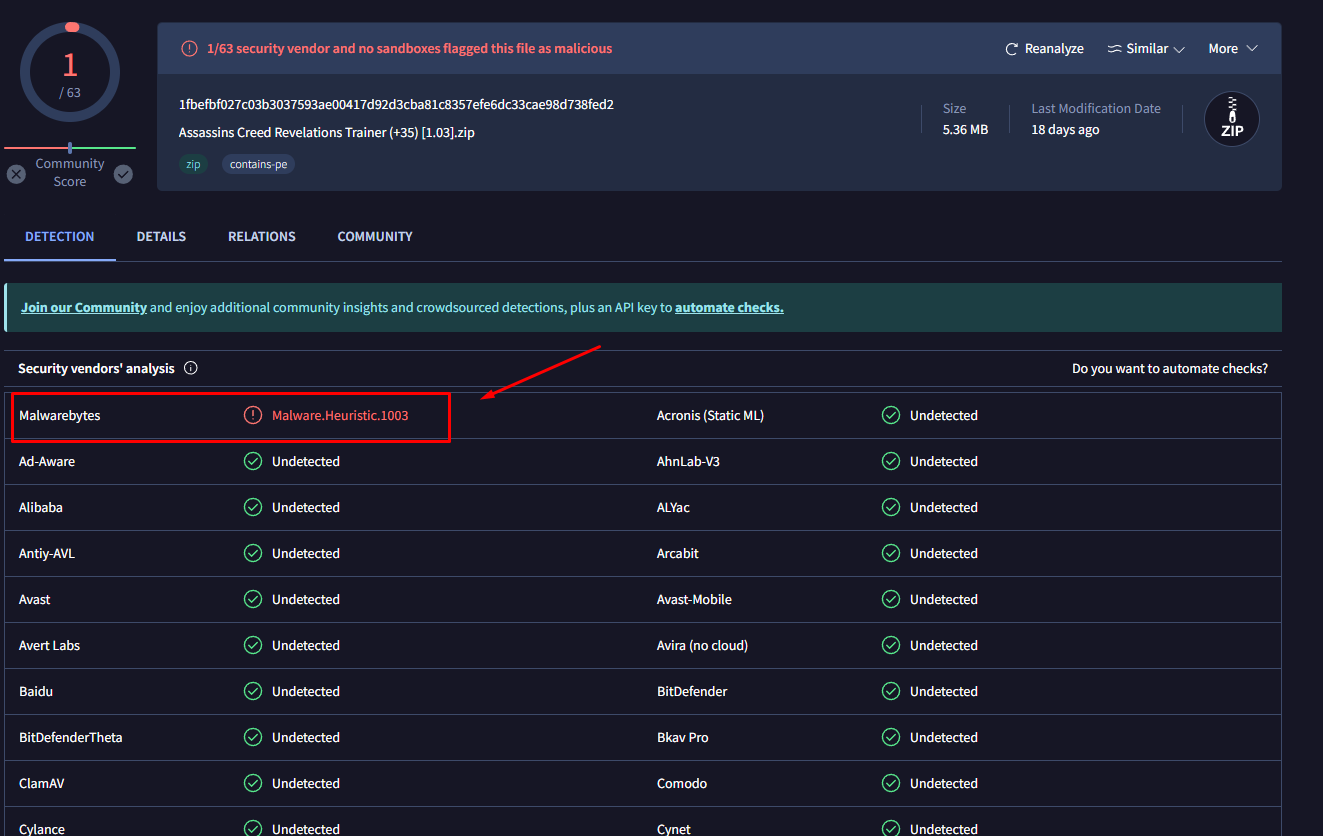Vote positive with the check community score icon

[123, 174]
